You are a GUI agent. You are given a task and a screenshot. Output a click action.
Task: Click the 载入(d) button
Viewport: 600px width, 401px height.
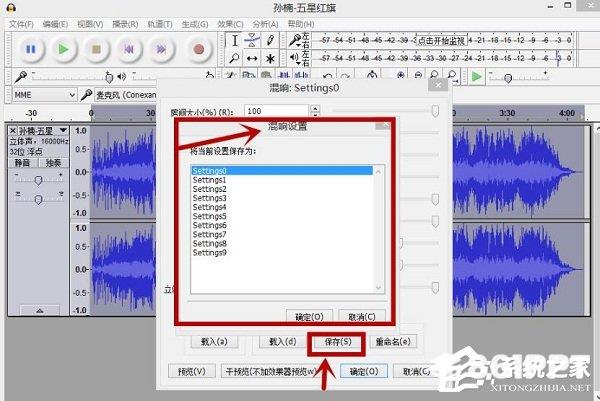point(283,342)
